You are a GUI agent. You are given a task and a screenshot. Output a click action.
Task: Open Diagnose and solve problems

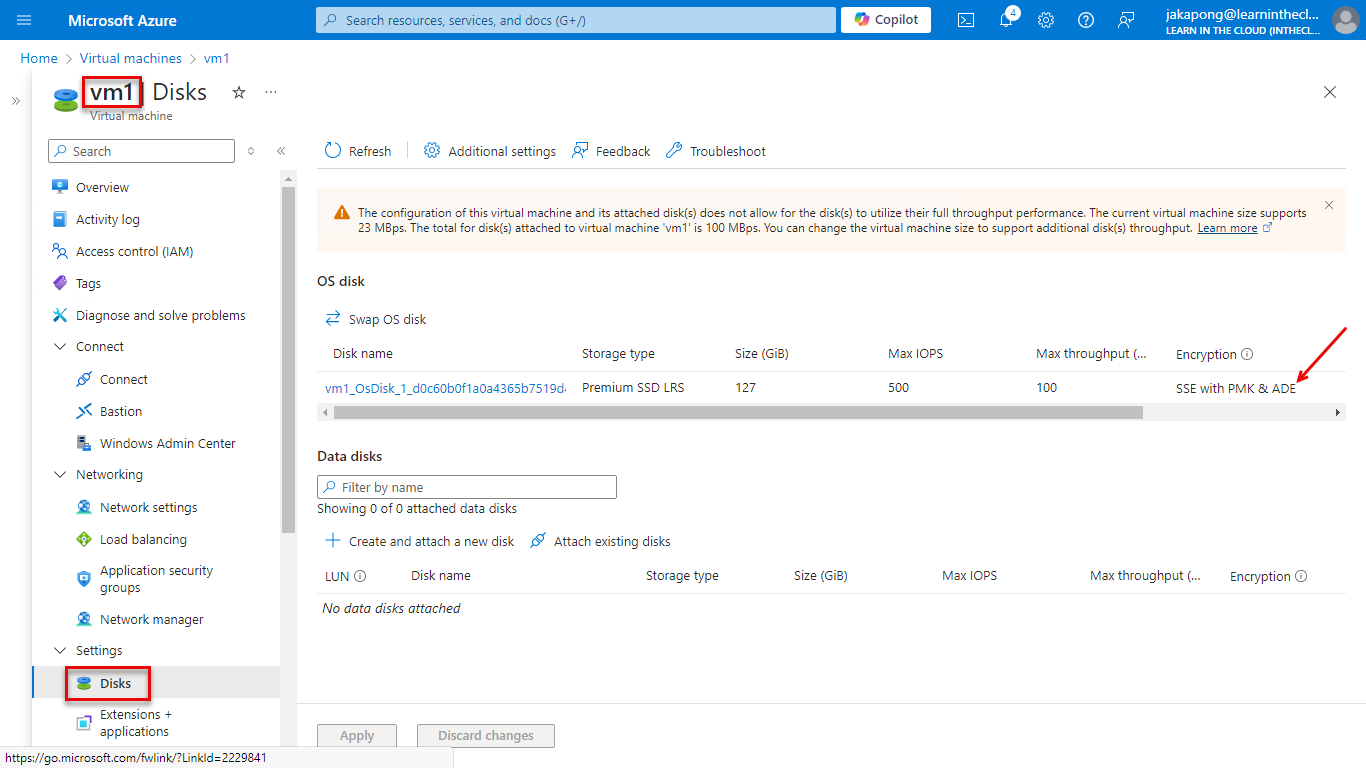pyautogui.click(x=160, y=315)
